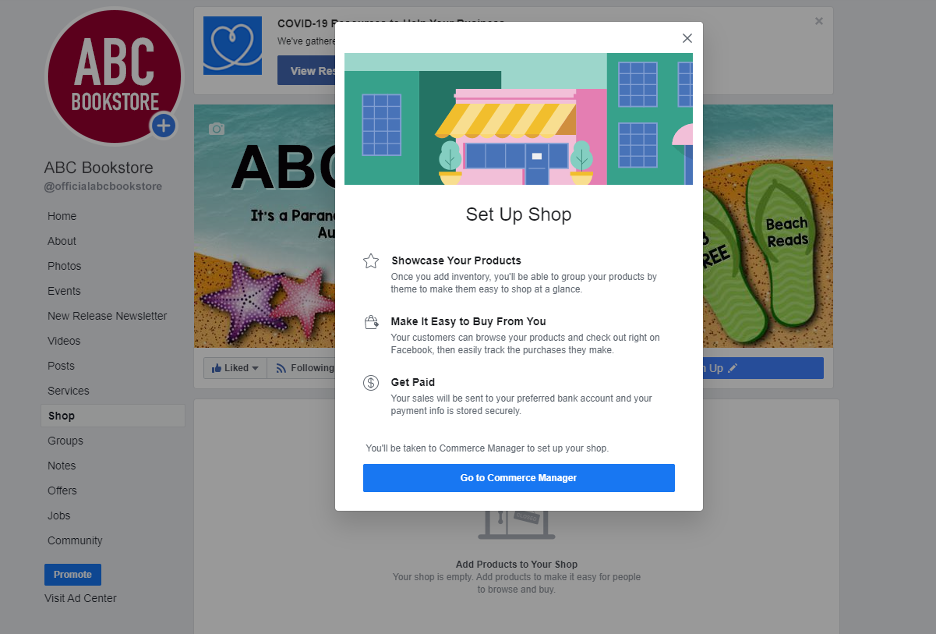The height and width of the screenshot is (634, 936).
Task: Click the Promote button
Action: coord(72,575)
